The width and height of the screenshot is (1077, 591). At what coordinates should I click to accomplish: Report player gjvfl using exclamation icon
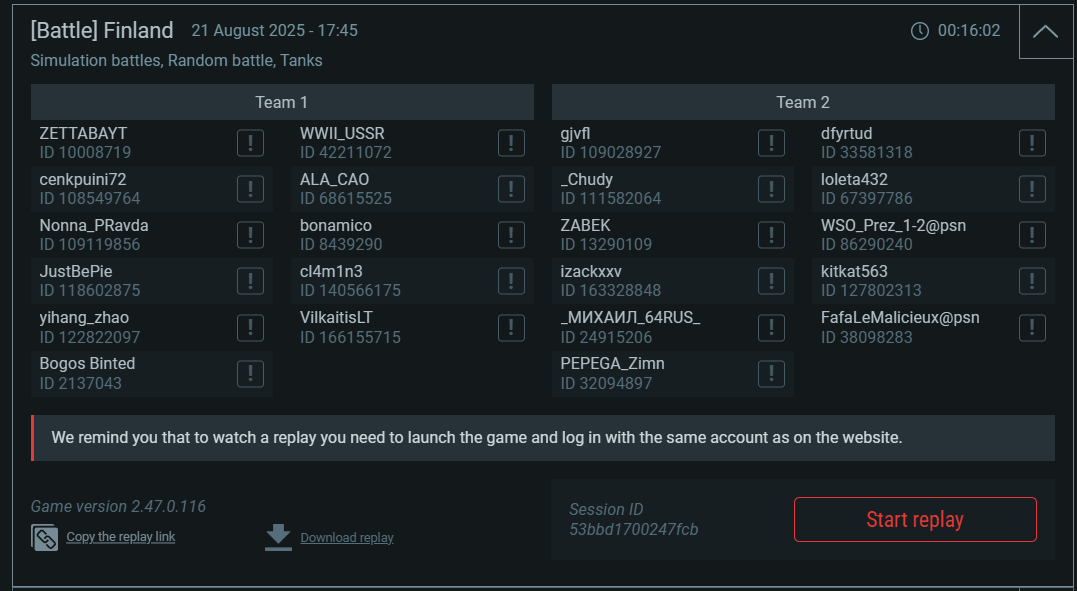pos(771,143)
